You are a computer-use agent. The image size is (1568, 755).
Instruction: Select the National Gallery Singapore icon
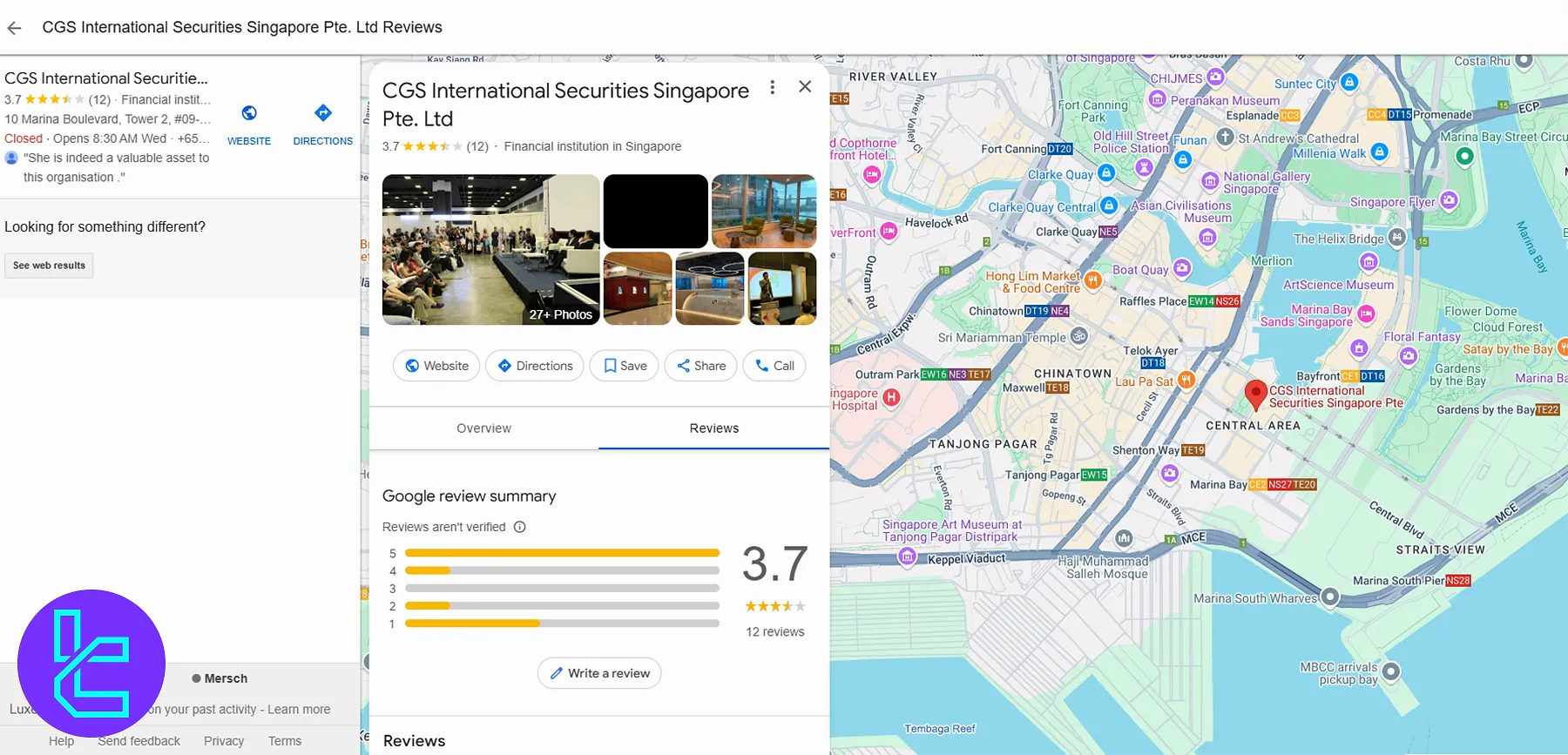pos(1210,181)
